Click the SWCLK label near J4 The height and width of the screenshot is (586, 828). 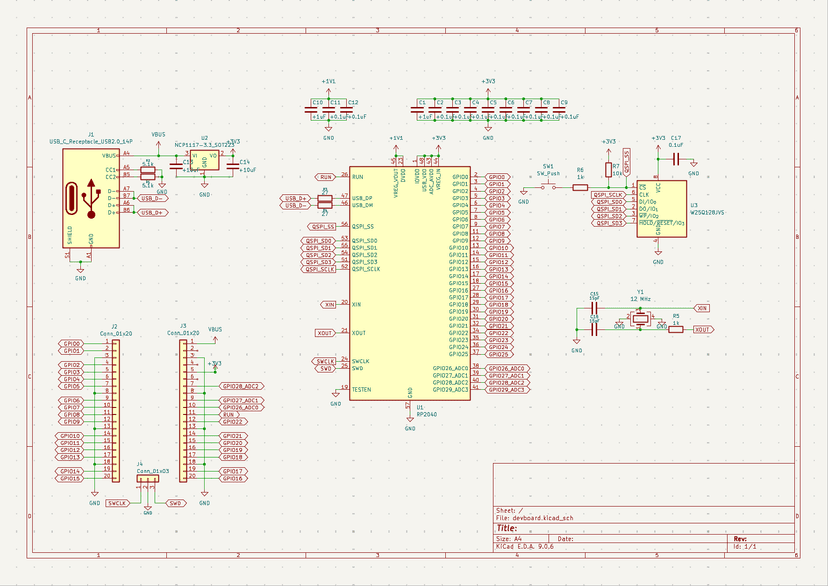click(x=117, y=503)
